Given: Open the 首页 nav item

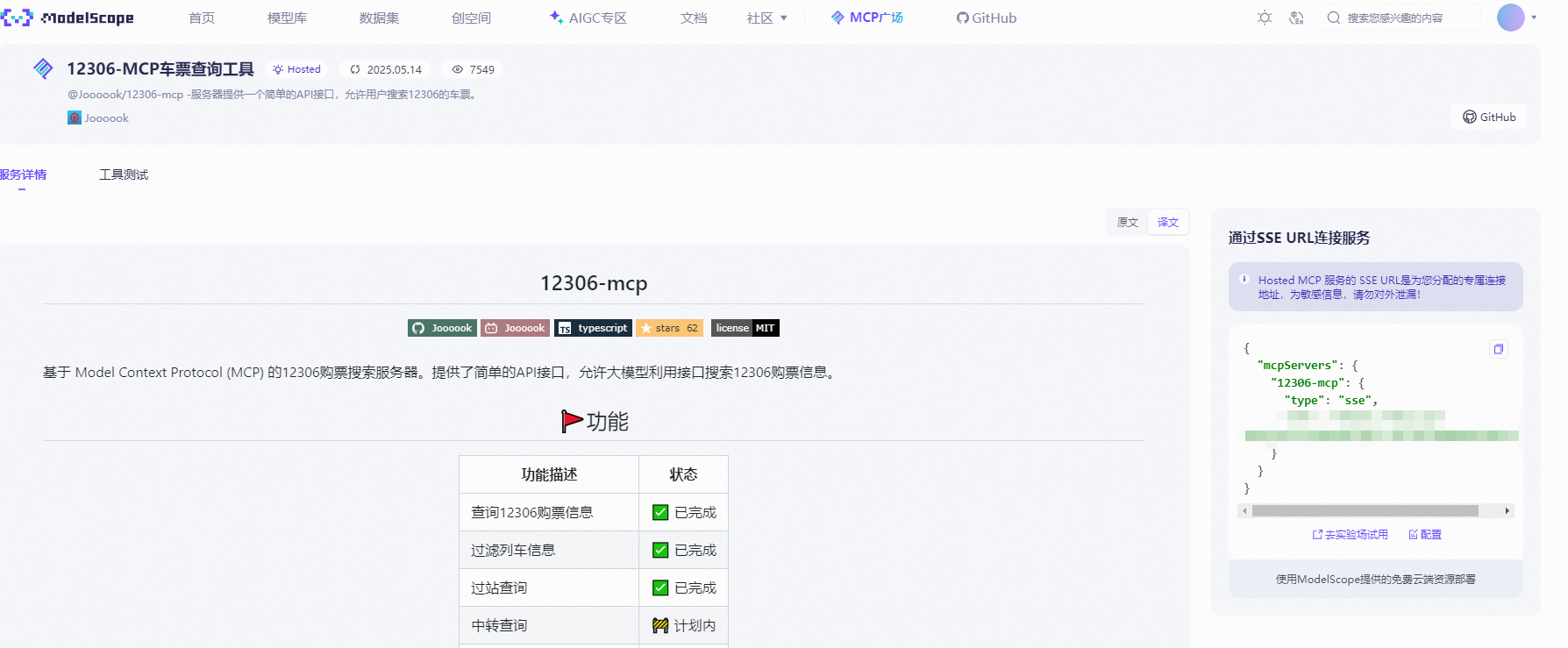Looking at the screenshot, I should (202, 18).
